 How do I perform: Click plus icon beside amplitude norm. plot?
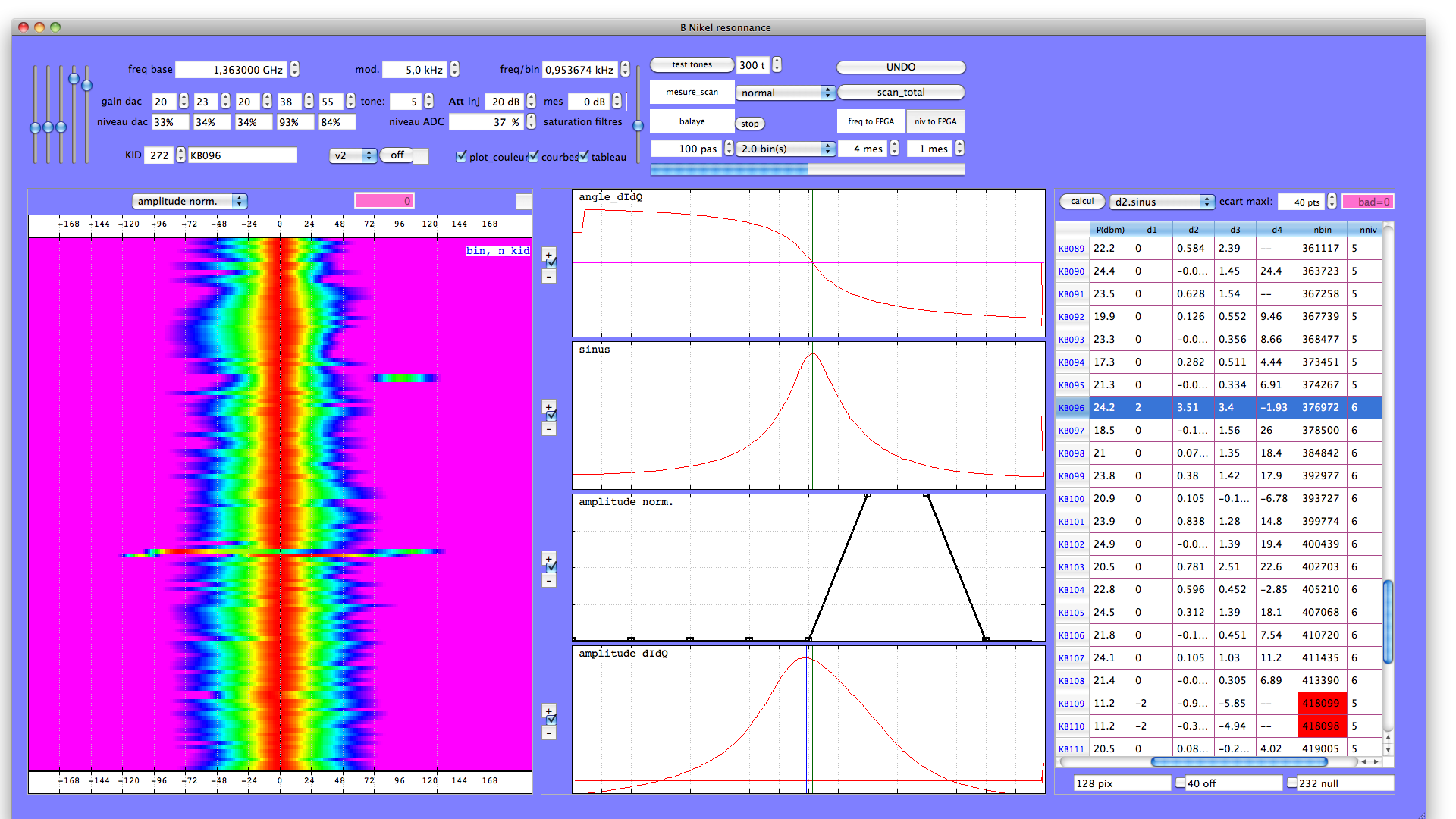548,558
